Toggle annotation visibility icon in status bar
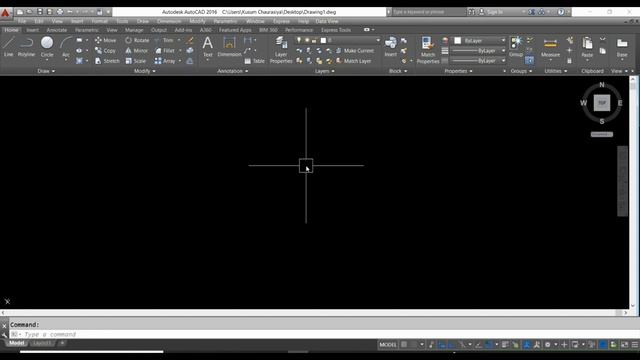 point(527,344)
